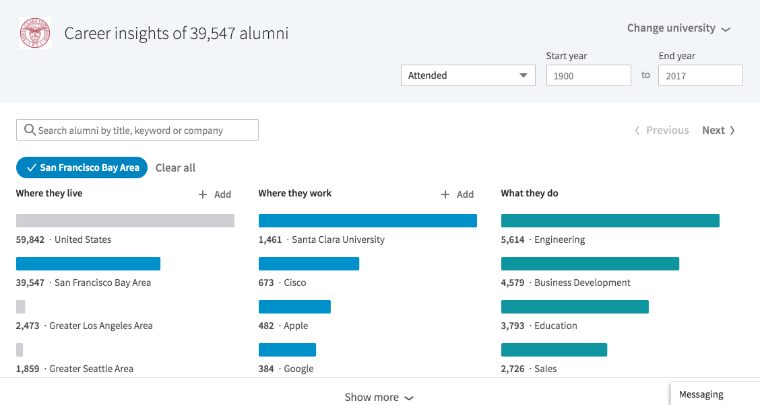Open the Attended dropdown selector
Screen dimensions: 760x405
click(x=468, y=76)
